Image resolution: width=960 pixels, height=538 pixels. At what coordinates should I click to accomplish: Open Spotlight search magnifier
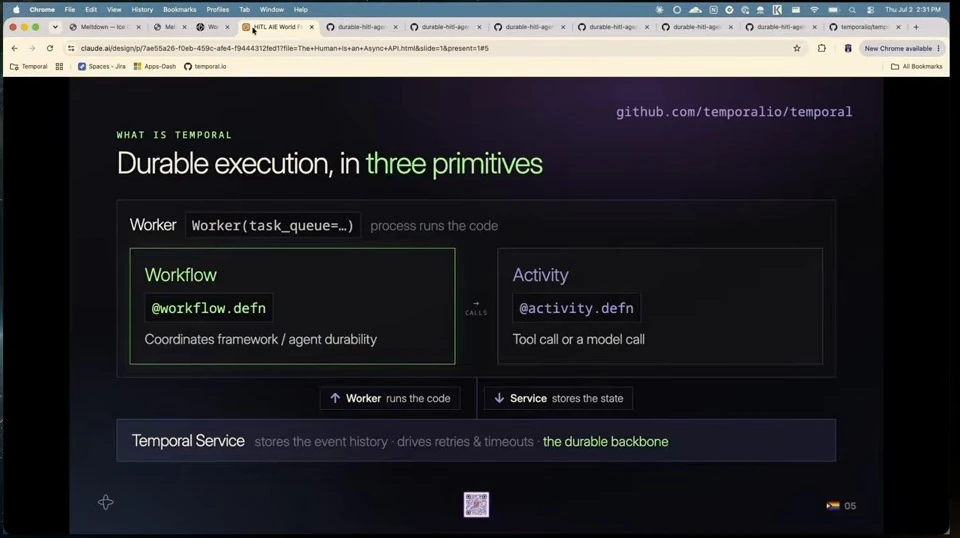pos(852,10)
